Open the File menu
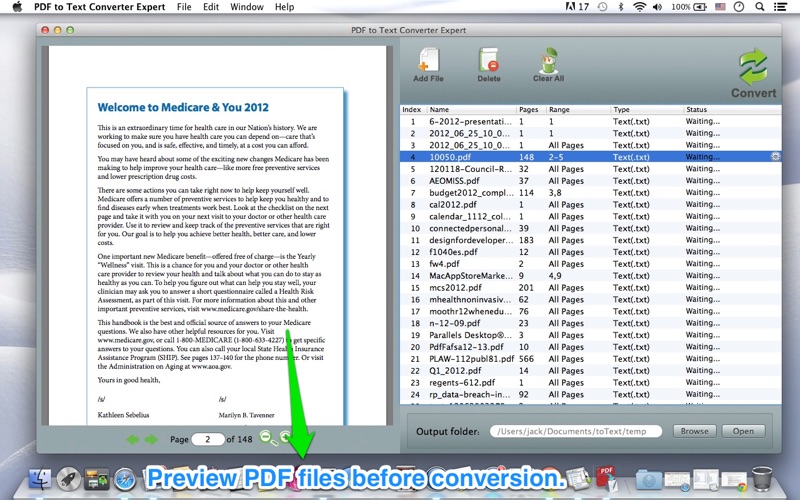 184,7
